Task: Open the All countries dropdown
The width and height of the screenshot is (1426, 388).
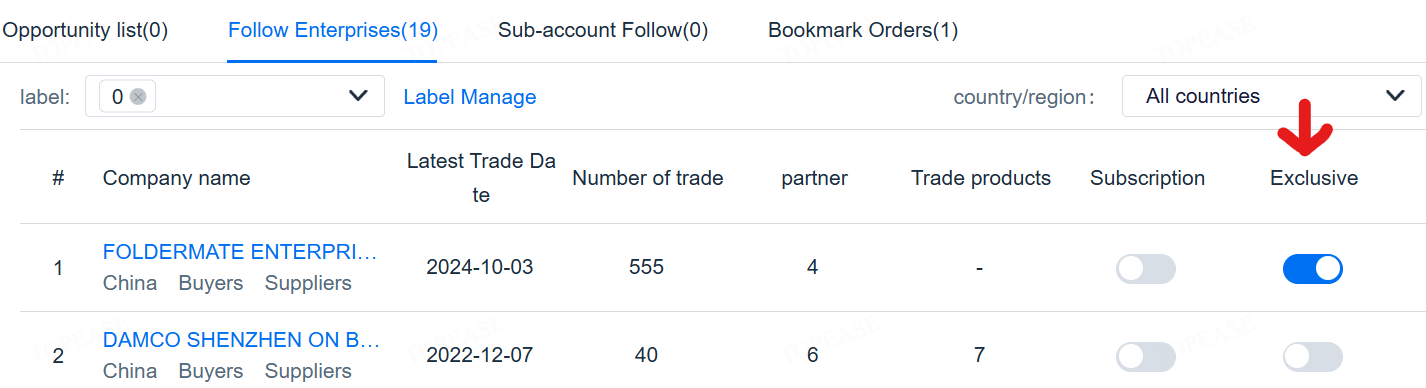Action: coord(1271,97)
